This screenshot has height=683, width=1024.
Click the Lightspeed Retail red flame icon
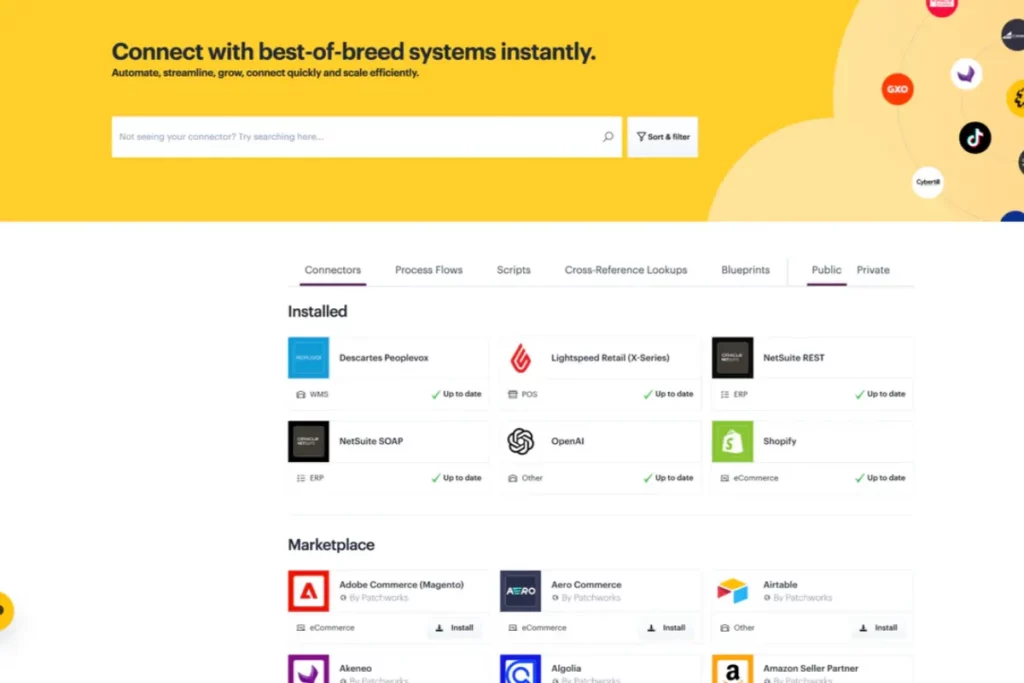pyautogui.click(x=520, y=358)
